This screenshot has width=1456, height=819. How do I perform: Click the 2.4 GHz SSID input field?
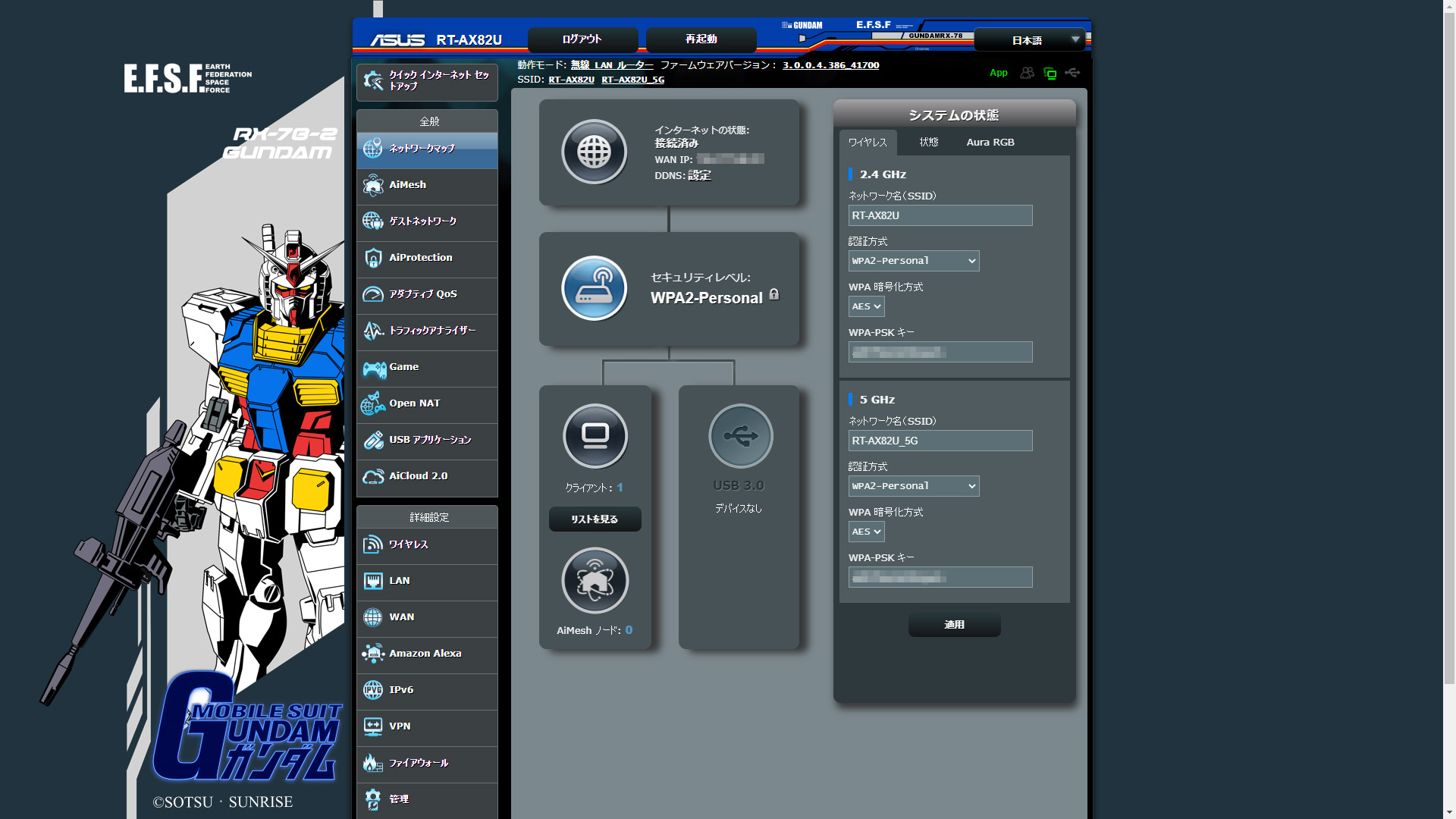pyautogui.click(x=940, y=215)
